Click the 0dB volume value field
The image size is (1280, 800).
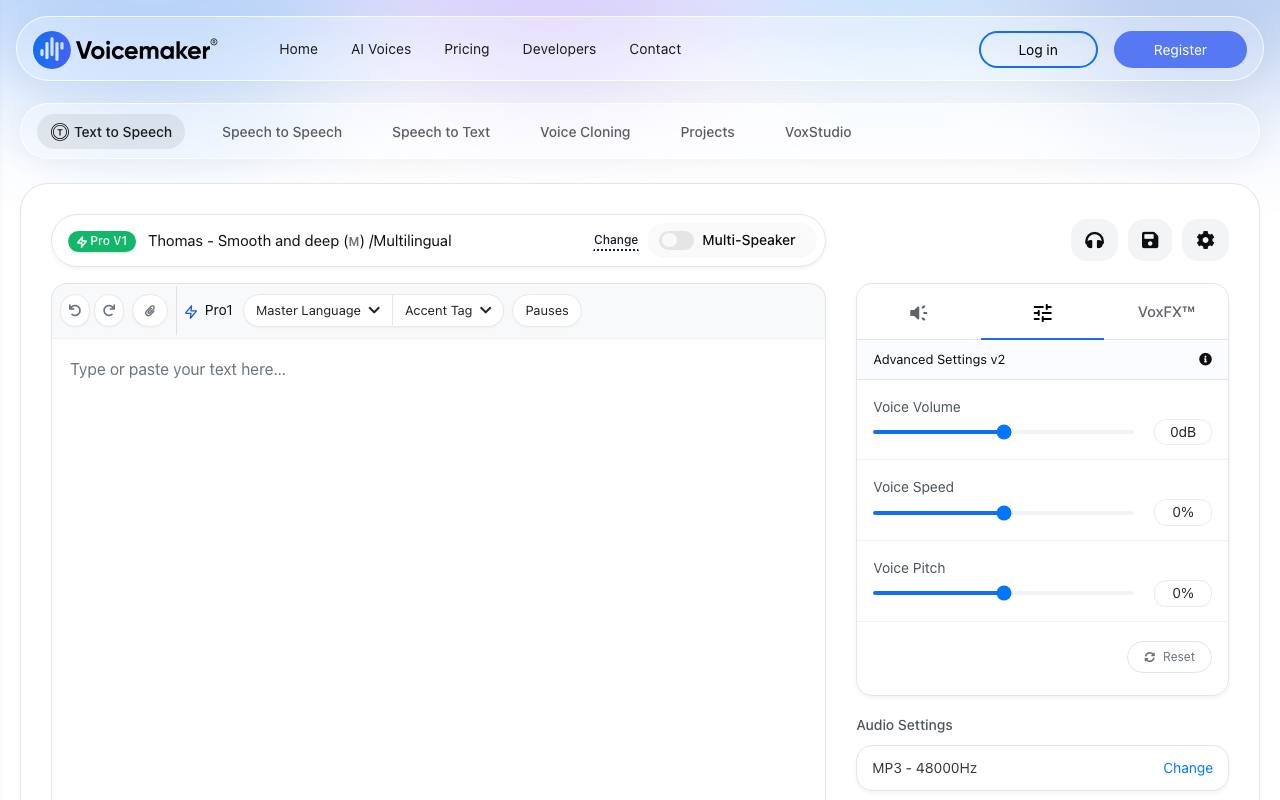pos(1183,432)
